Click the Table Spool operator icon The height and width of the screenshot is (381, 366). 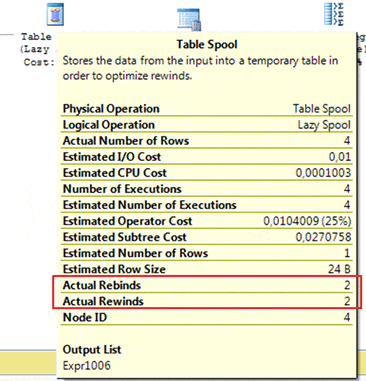(55, 14)
